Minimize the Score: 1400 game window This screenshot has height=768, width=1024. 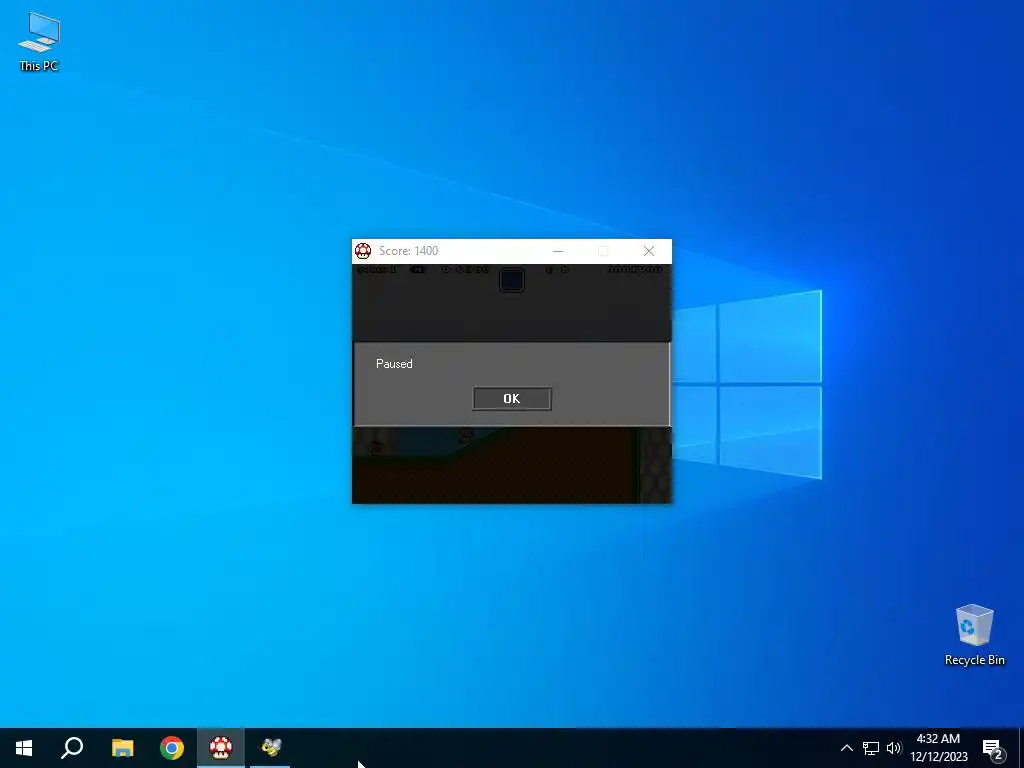click(558, 251)
